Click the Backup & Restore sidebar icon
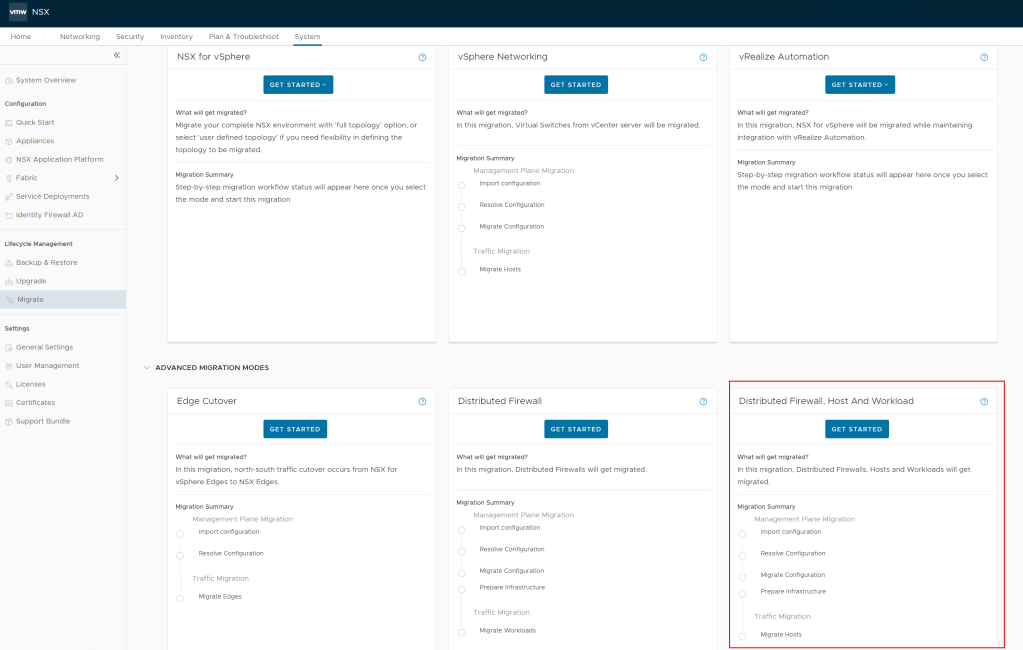This screenshot has width=1023, height=650. point(9,262)
